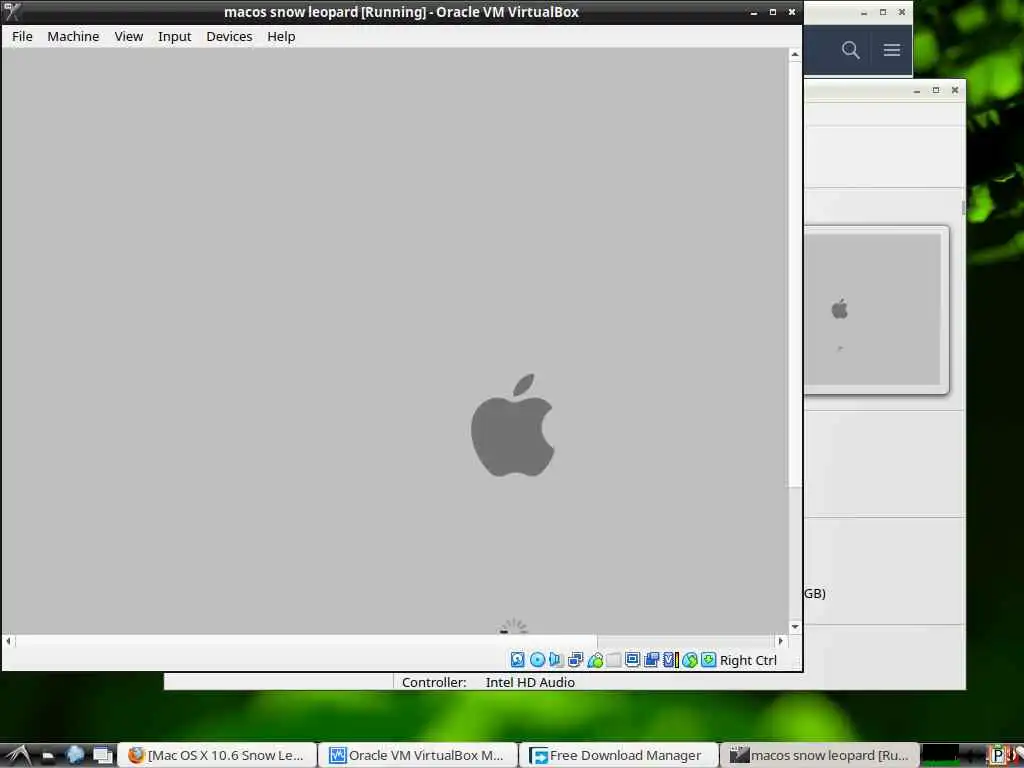This screenshot has width=1024, height=768.
Task: Click the vertical scrollbar down arrow
Action: (x=795, y=626)
